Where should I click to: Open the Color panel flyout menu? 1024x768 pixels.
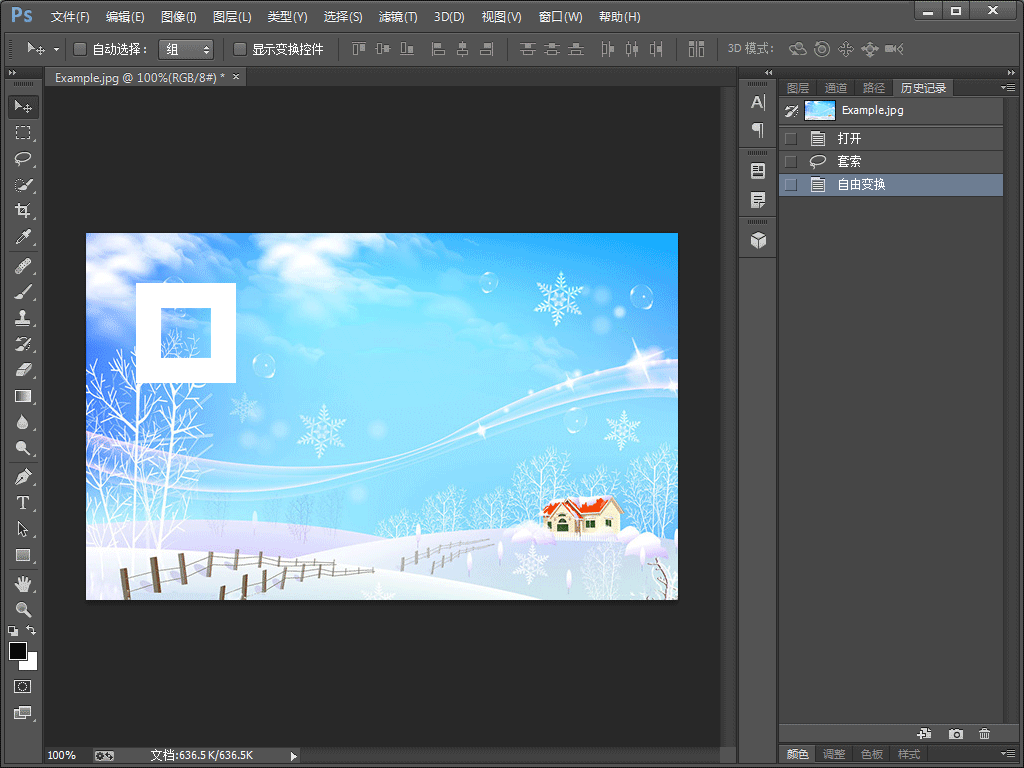click(1008, 754)
